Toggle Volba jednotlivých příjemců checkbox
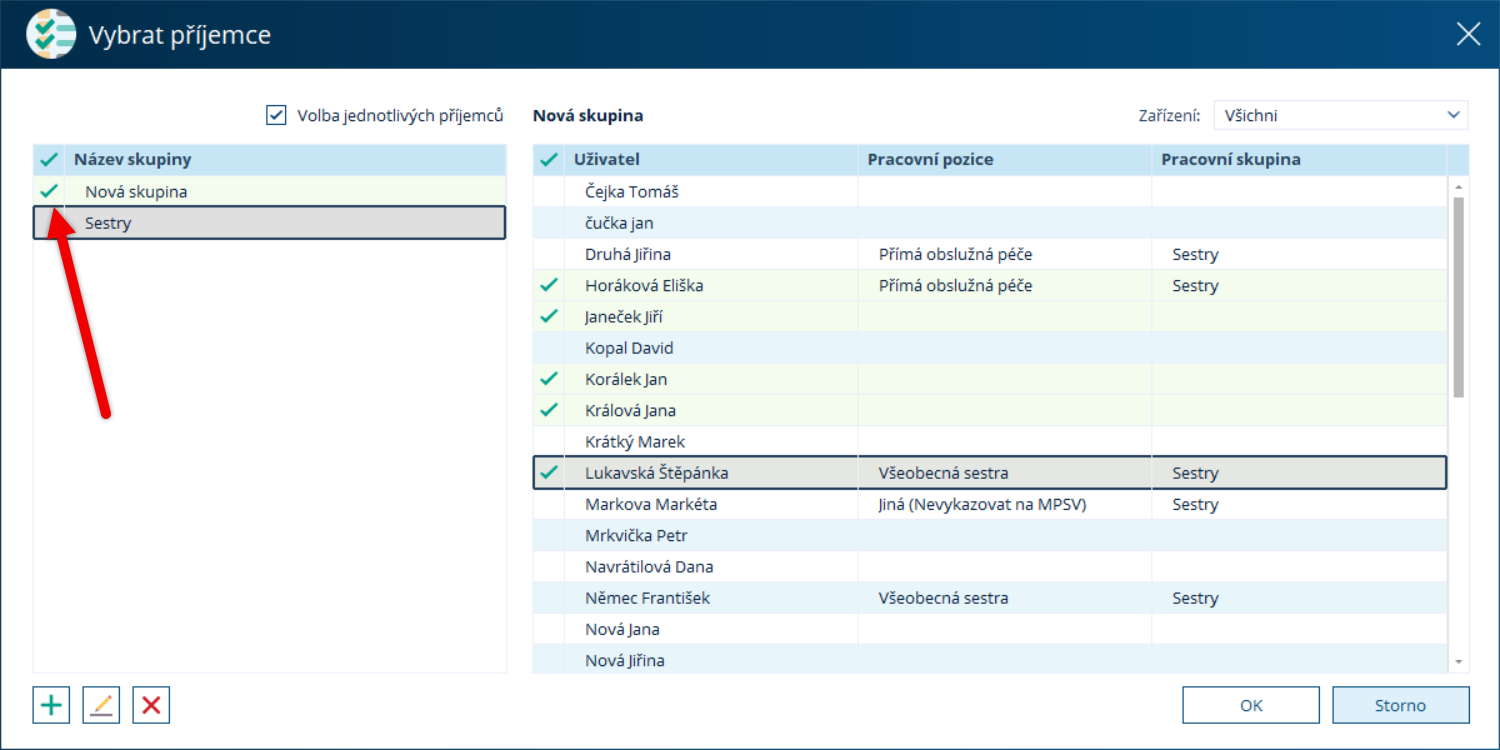The image size is (1500, 750). (276, 116)
